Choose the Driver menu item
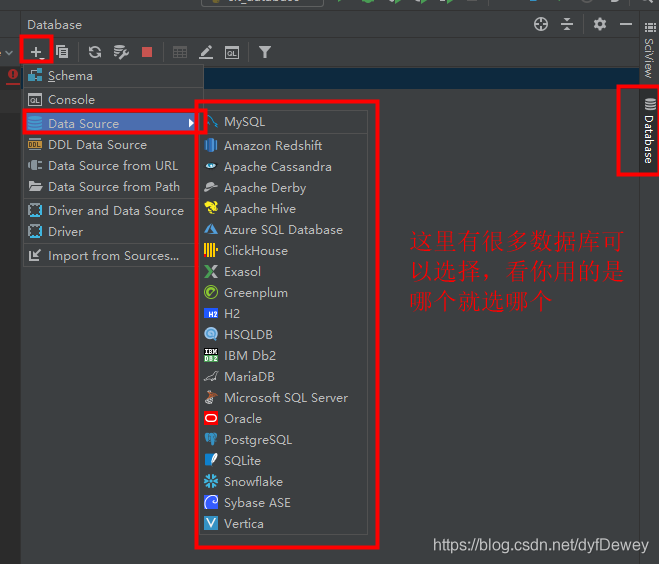Image resolution: width=659 pixels, height=564 pixels. [x=111, y=232]
